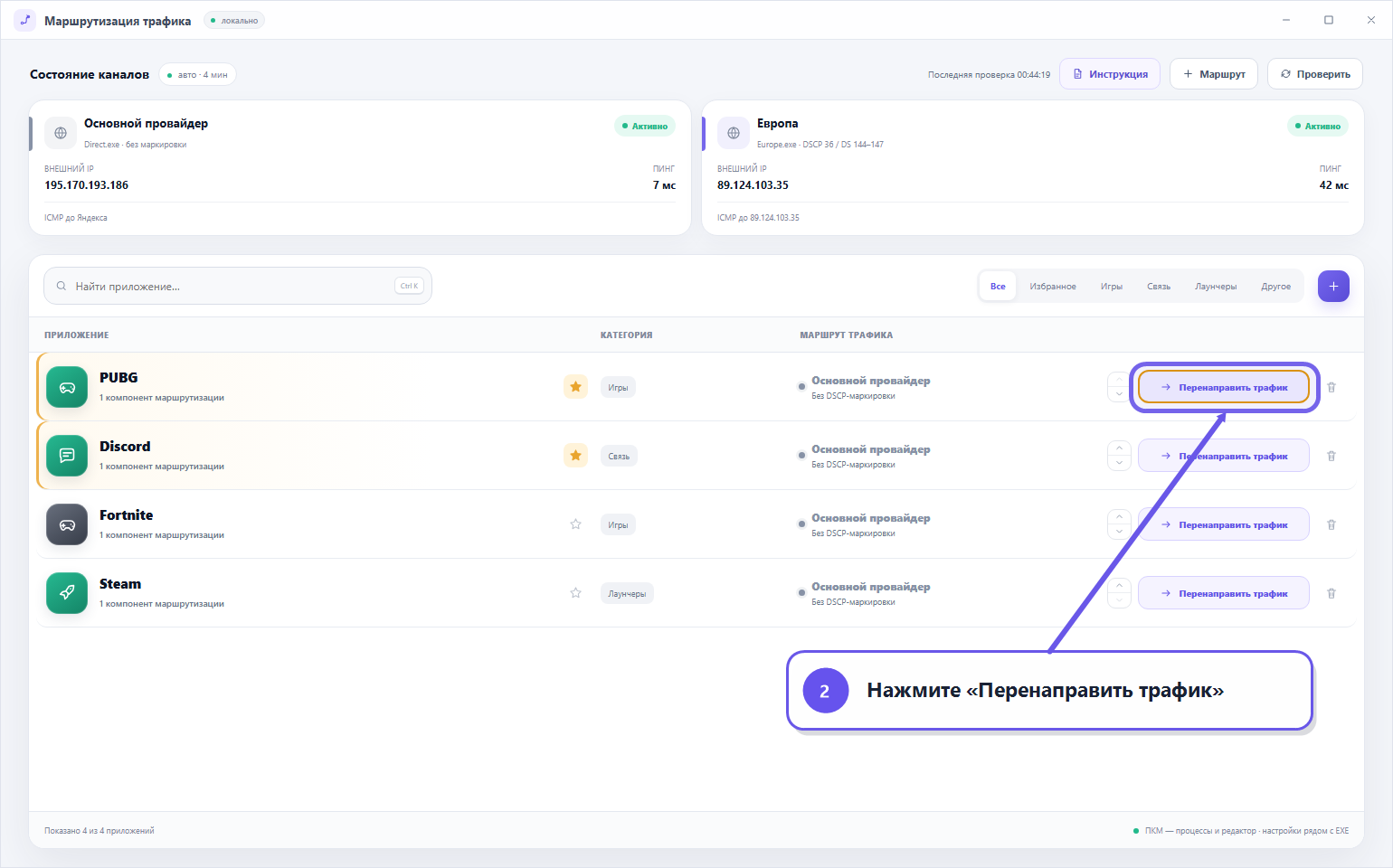
Task: Select the Все filter tab
Action: [x=998, y=286]
